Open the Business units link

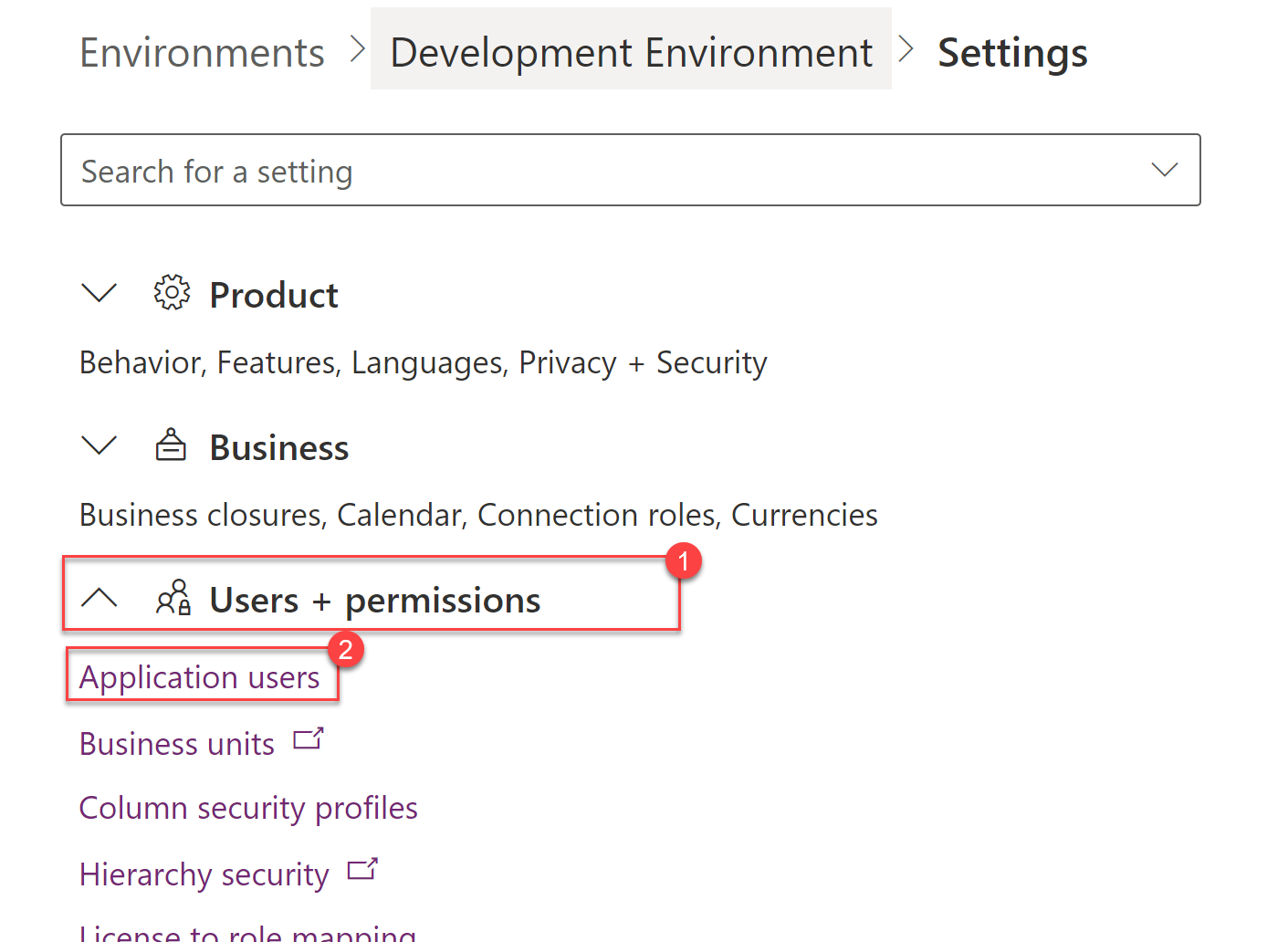coord(177,744)
